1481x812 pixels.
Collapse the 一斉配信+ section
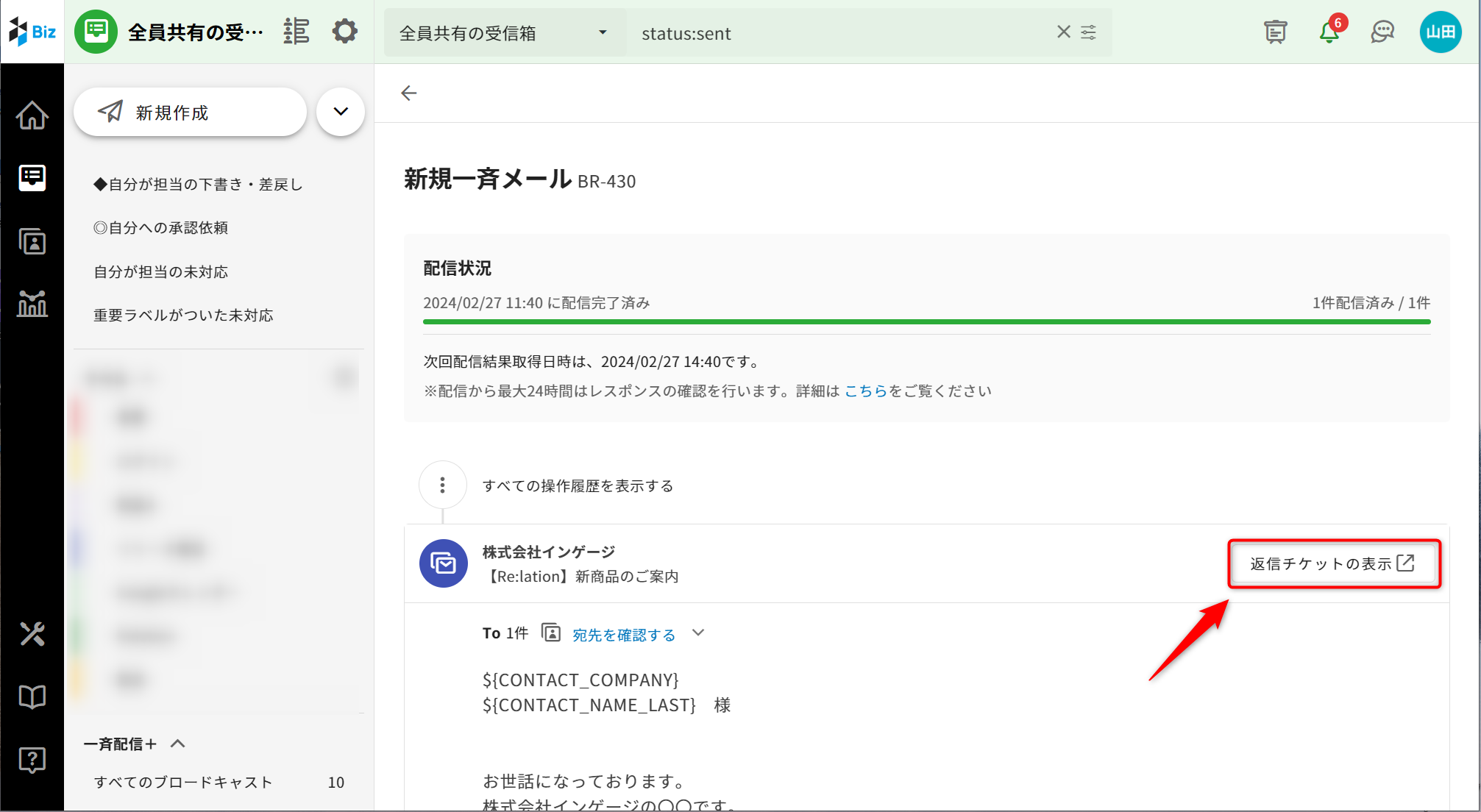[177, 744]
